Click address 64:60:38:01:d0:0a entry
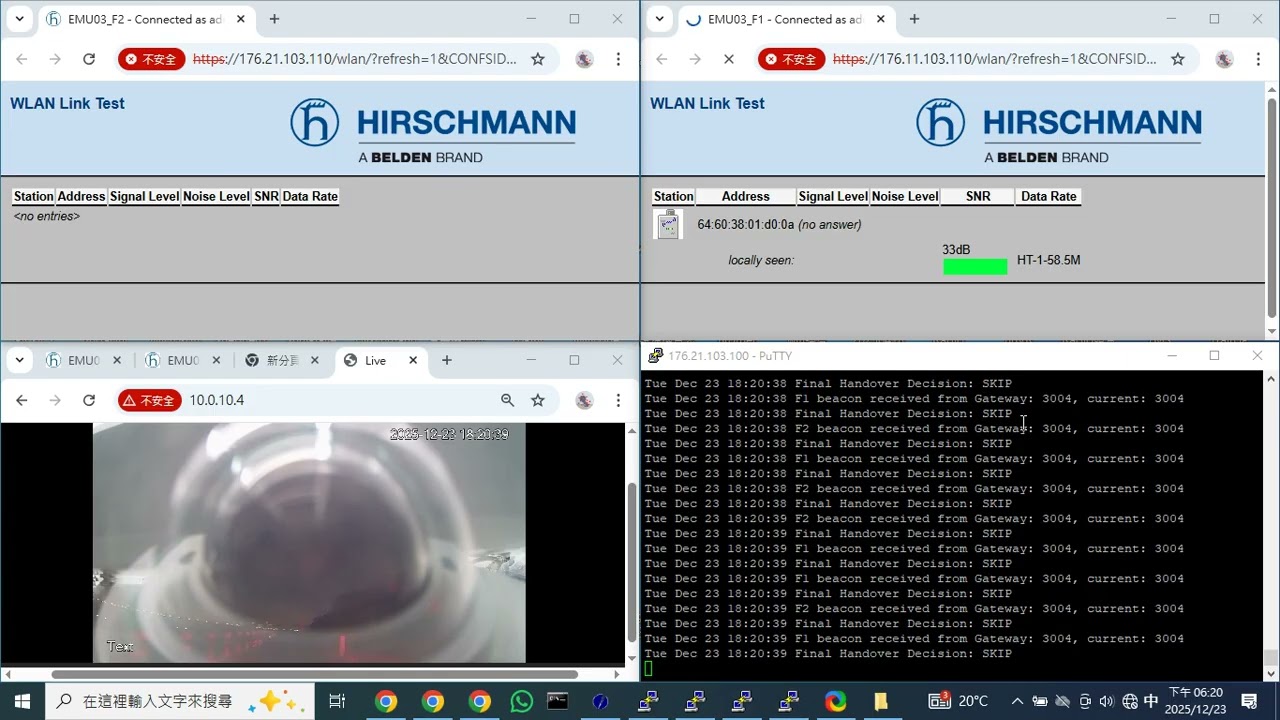 [745, 224]
